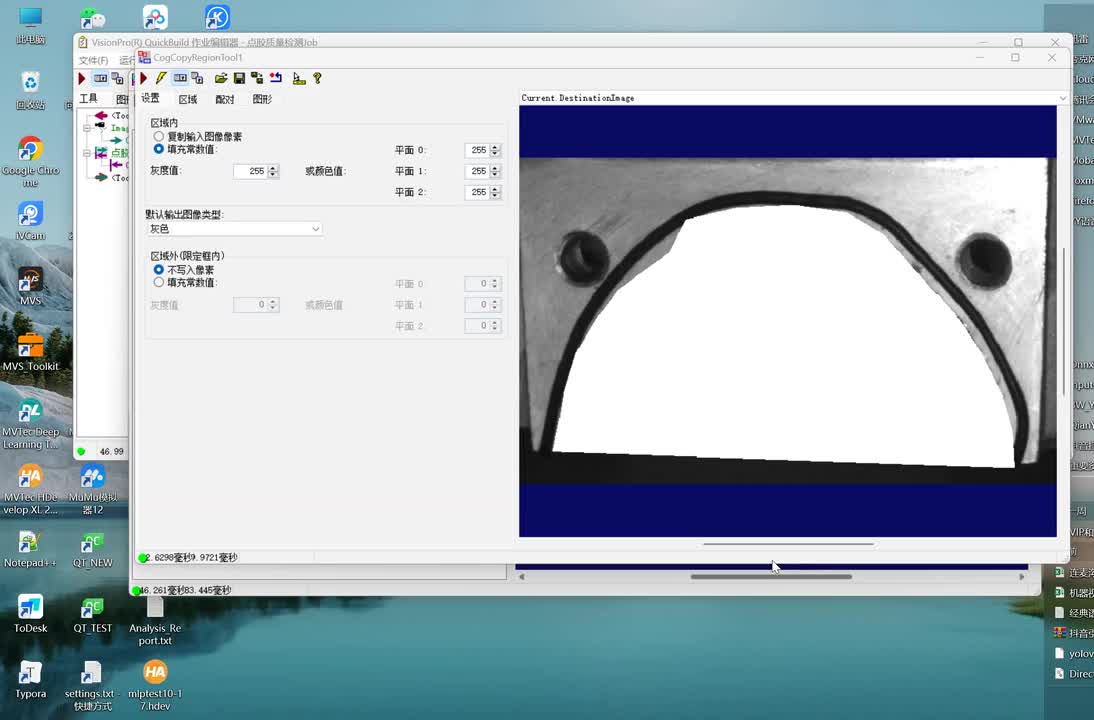Select 填充常数值 radio under 区域外
Viewport: 1094px width, 720px height.
pos(159,282)
